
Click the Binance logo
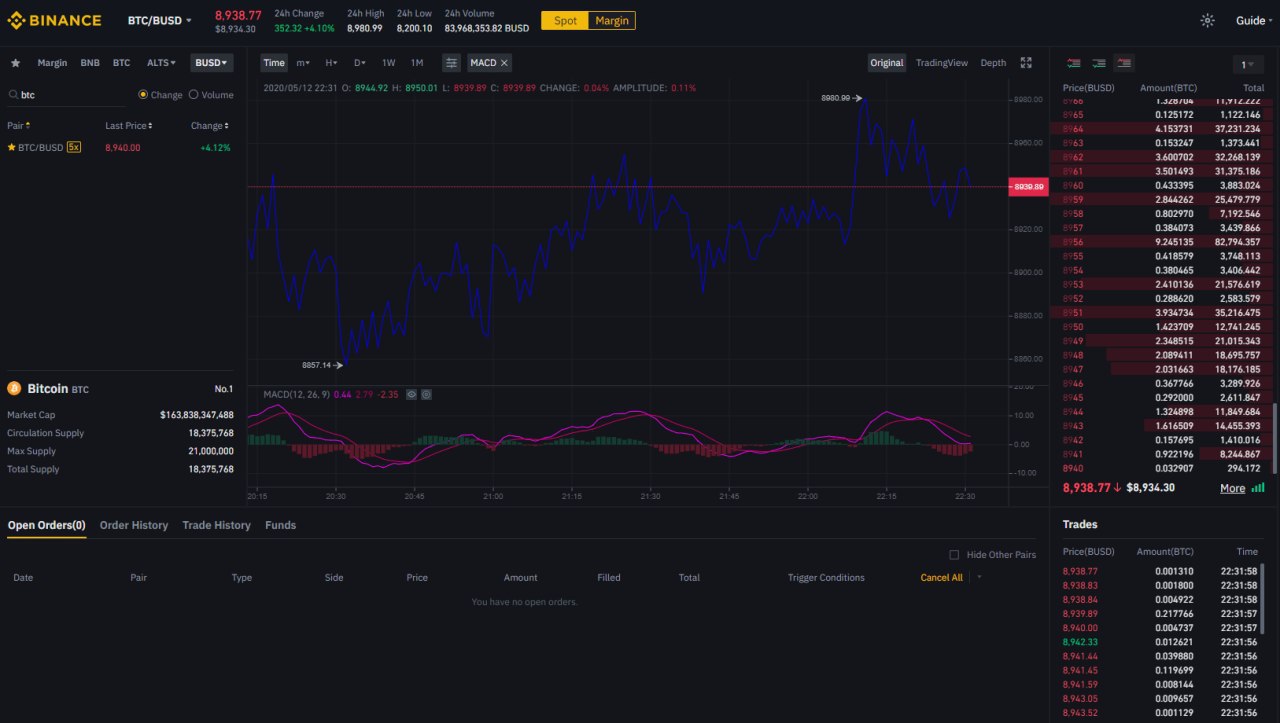tap(55, 20)
